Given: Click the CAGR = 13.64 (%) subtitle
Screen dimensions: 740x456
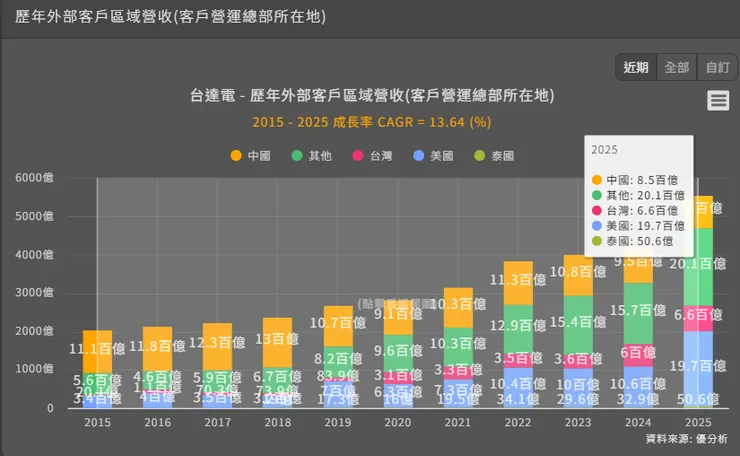Looking at the screenshot, I should click(x=372, y=122).
